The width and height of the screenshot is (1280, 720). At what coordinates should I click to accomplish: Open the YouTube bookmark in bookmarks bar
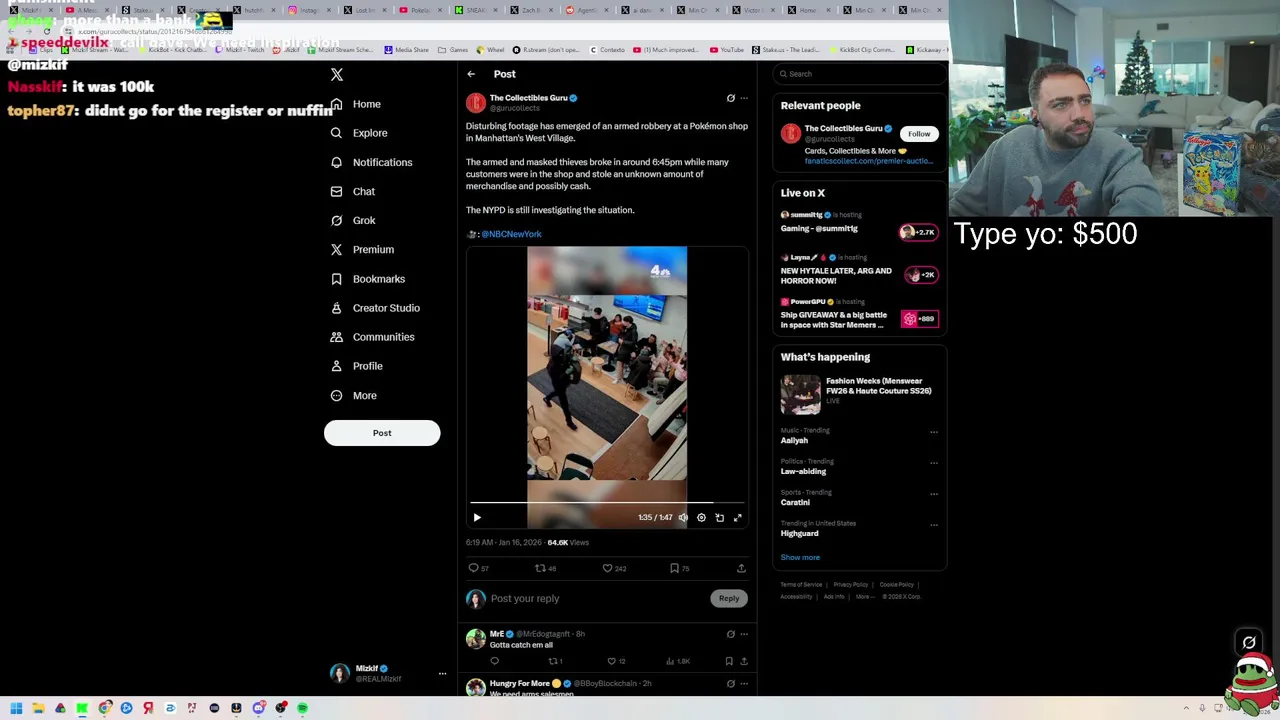[x=727, y=50]
